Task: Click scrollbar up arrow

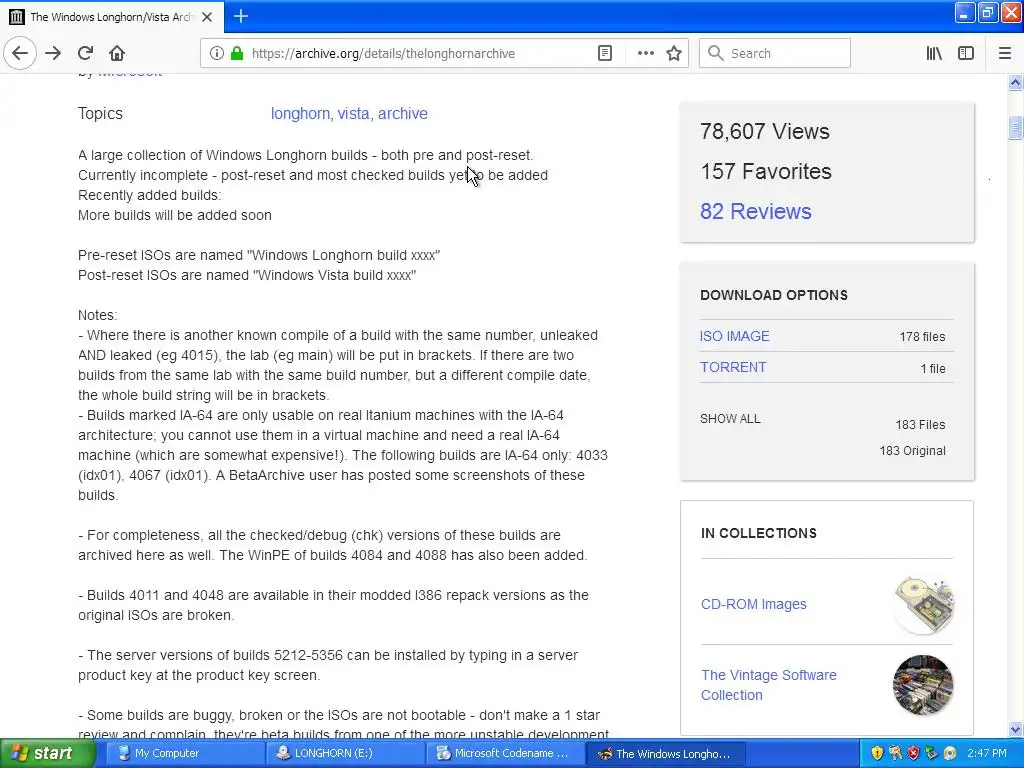Action: click(1015, 82)
